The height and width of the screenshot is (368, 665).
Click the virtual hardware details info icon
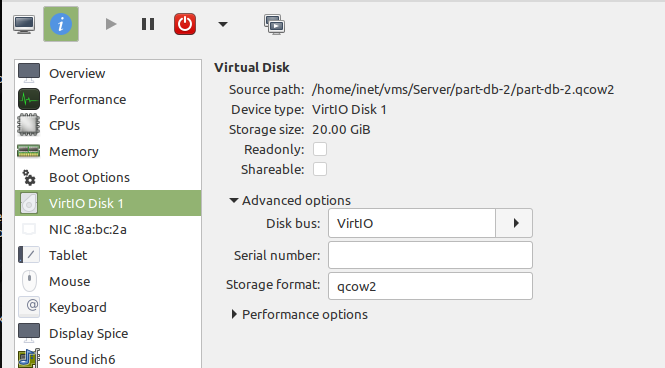pyautogui.click(x=61, y=24)
